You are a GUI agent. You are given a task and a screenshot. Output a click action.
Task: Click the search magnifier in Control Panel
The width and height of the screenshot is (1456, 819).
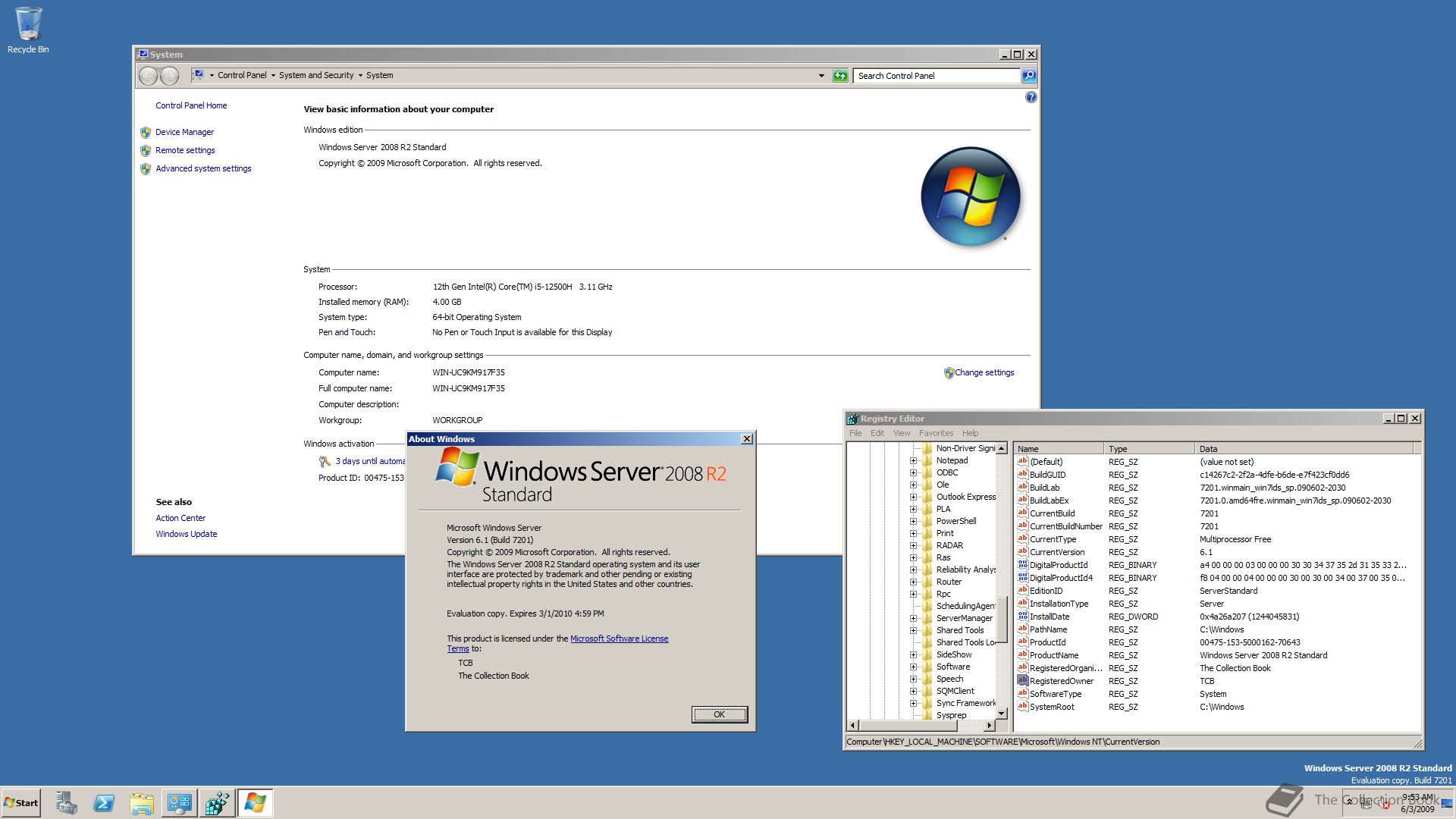[x=1028, y=76]
